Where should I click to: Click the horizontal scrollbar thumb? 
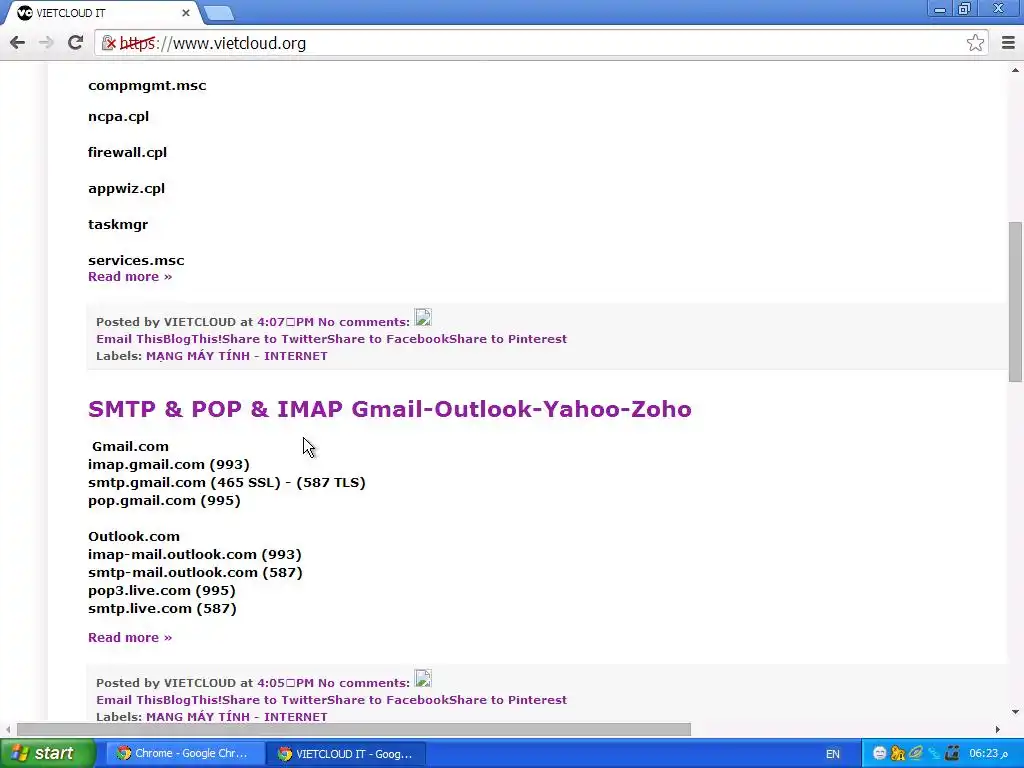(x=353, y=729)
